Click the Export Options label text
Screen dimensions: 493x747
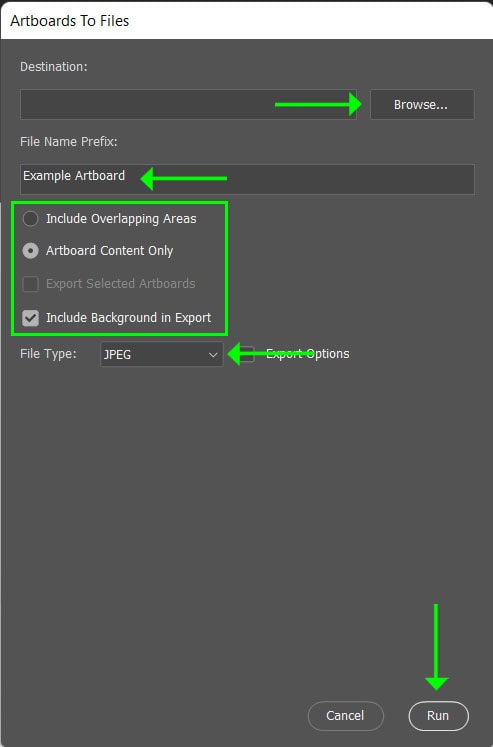308,353
